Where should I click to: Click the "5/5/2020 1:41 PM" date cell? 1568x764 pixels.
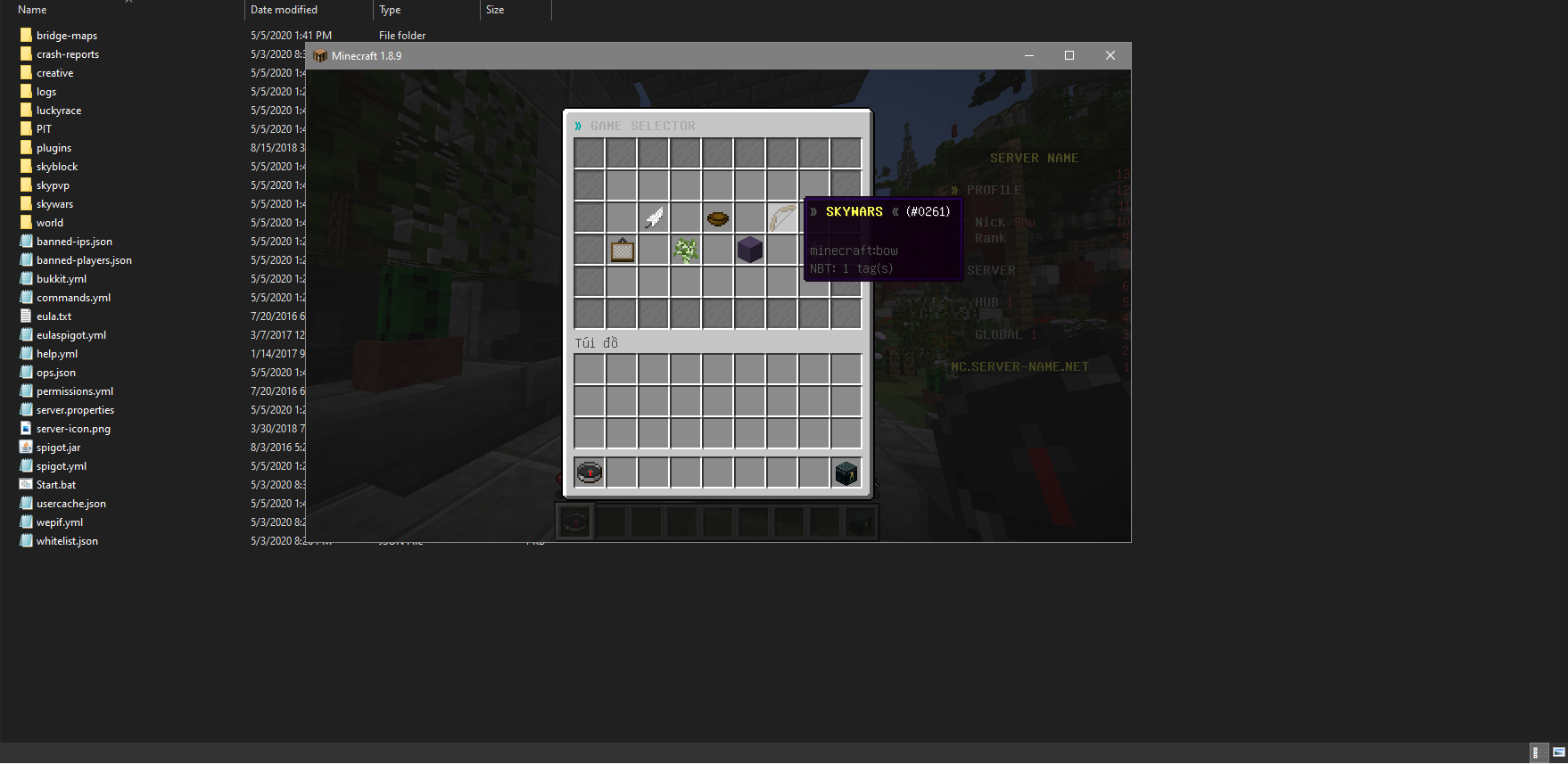[x=291, y=36]
